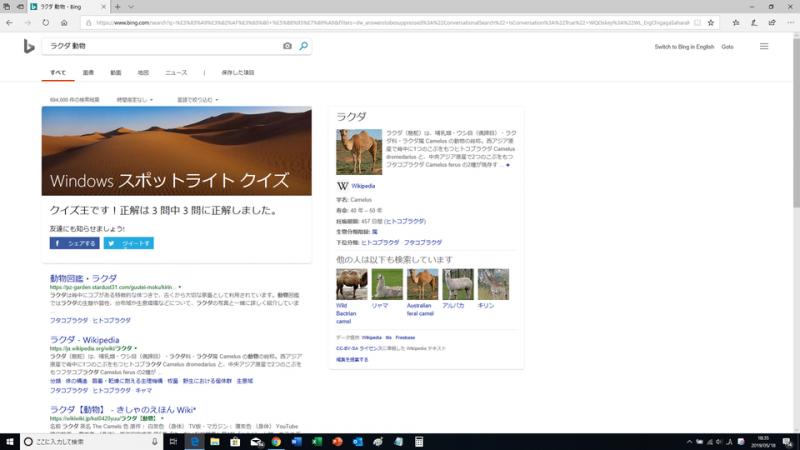Open 保存した項目 saved items
The height and width of the screenshot is (450, 800).
click(238, 72)
